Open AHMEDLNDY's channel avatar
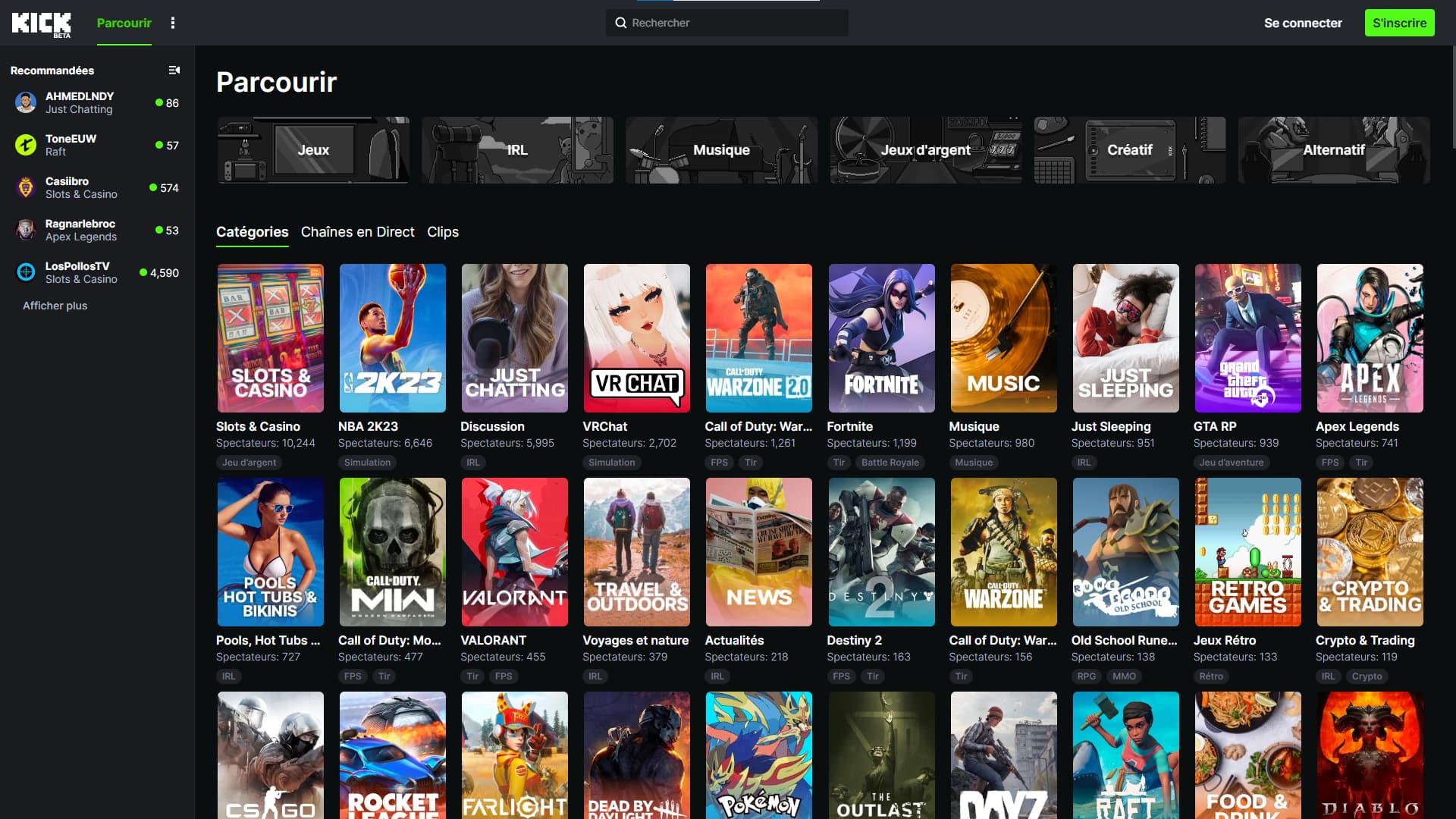1456x819 pixels. (26, 102)
